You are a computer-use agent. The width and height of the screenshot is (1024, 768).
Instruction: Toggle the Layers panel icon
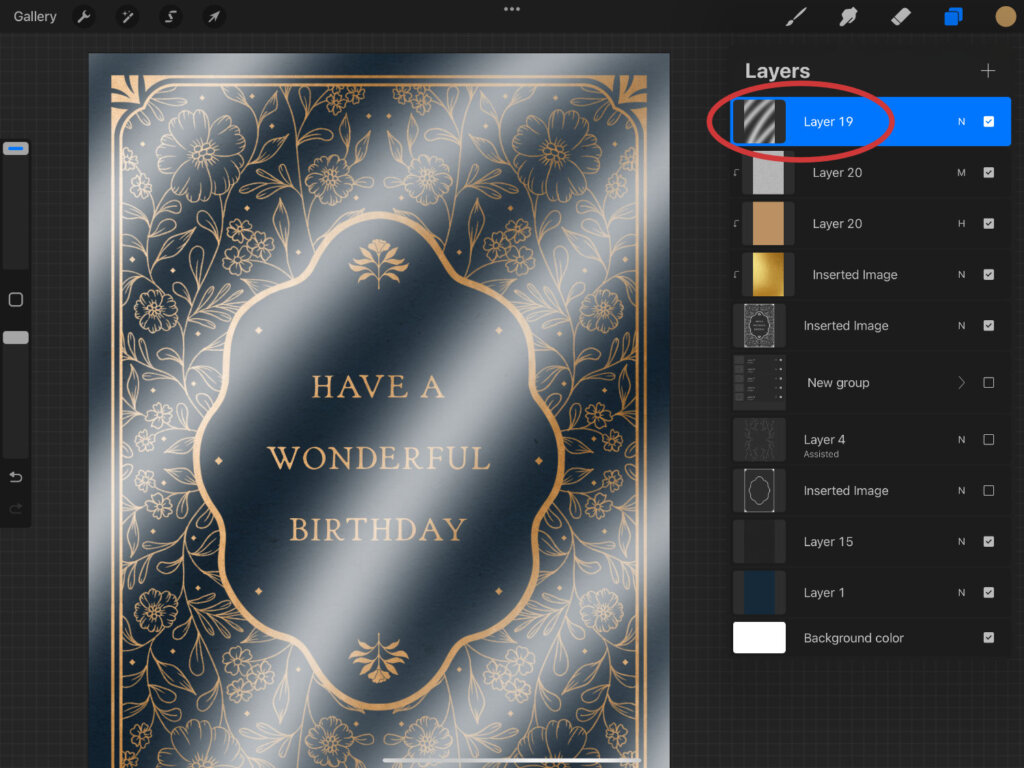(x=953, y=17)
